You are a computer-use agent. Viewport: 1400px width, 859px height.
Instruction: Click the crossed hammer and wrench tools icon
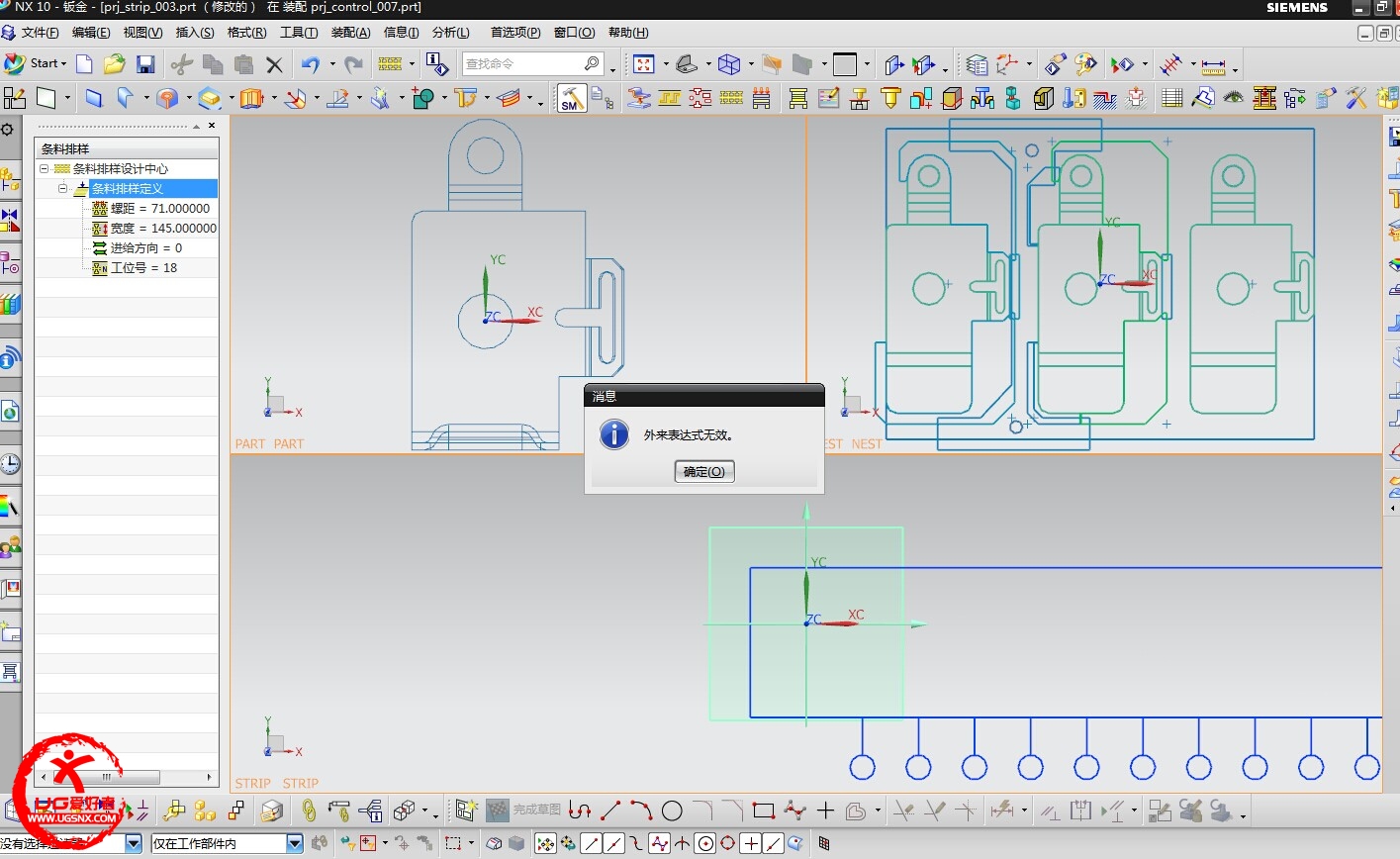click(x=1356, y=98)
